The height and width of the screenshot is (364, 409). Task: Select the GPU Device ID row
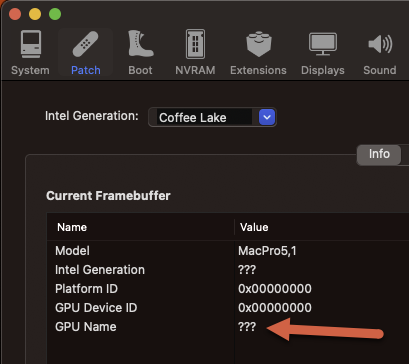[228, 308]
